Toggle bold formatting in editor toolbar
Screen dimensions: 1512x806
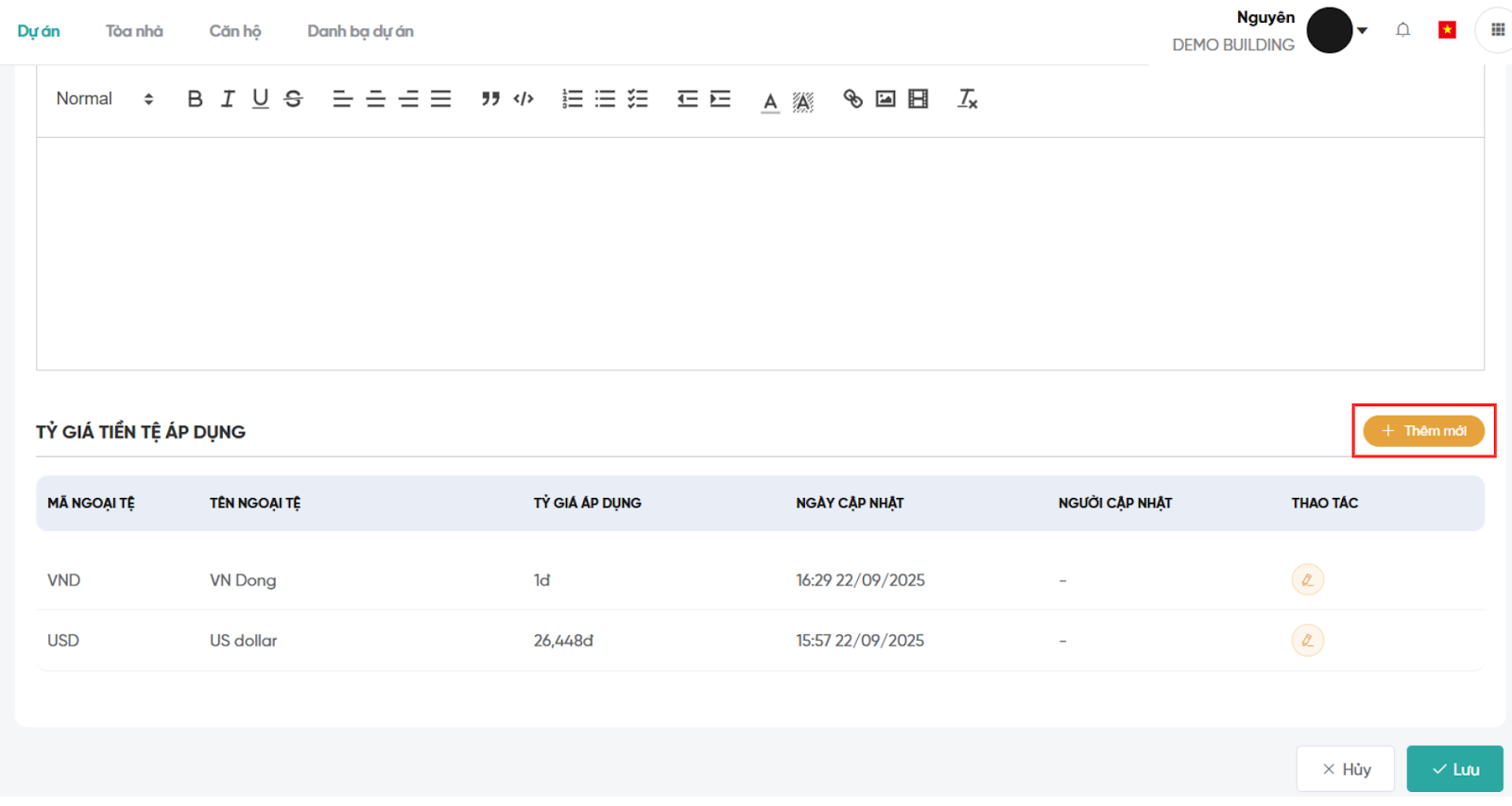click(x=195, y=99)
